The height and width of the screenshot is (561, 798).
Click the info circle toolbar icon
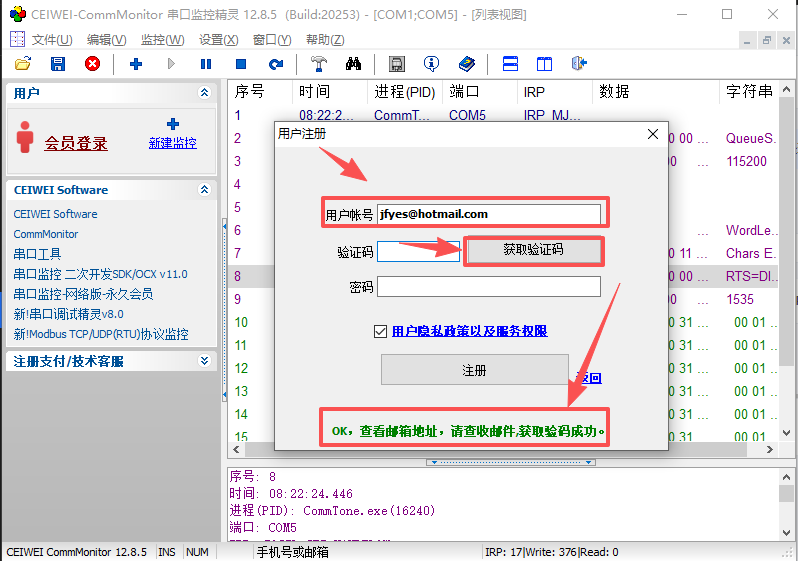(431, 64)
